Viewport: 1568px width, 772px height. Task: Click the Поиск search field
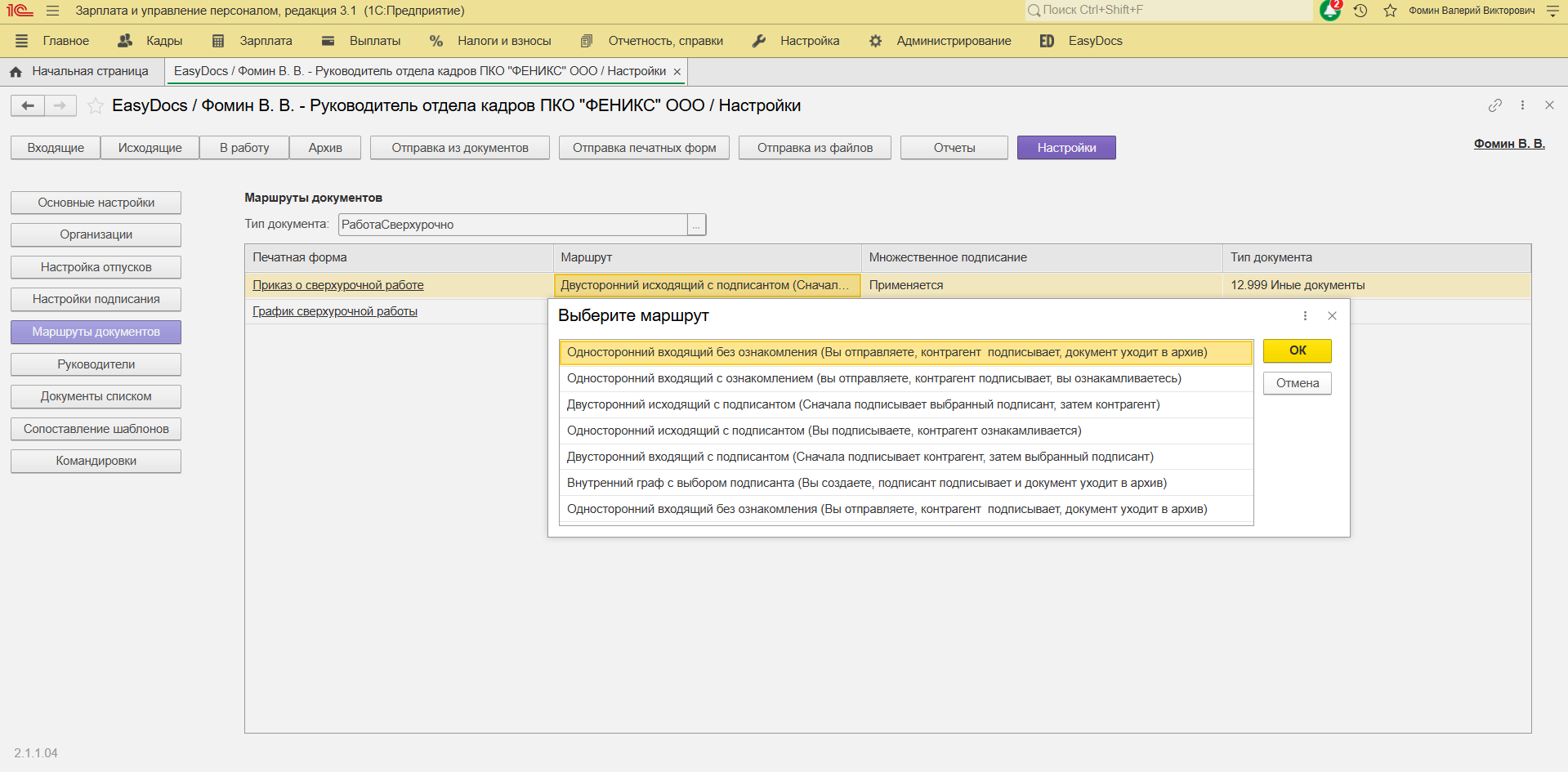pyautogui.click(x=1168, y=11)
